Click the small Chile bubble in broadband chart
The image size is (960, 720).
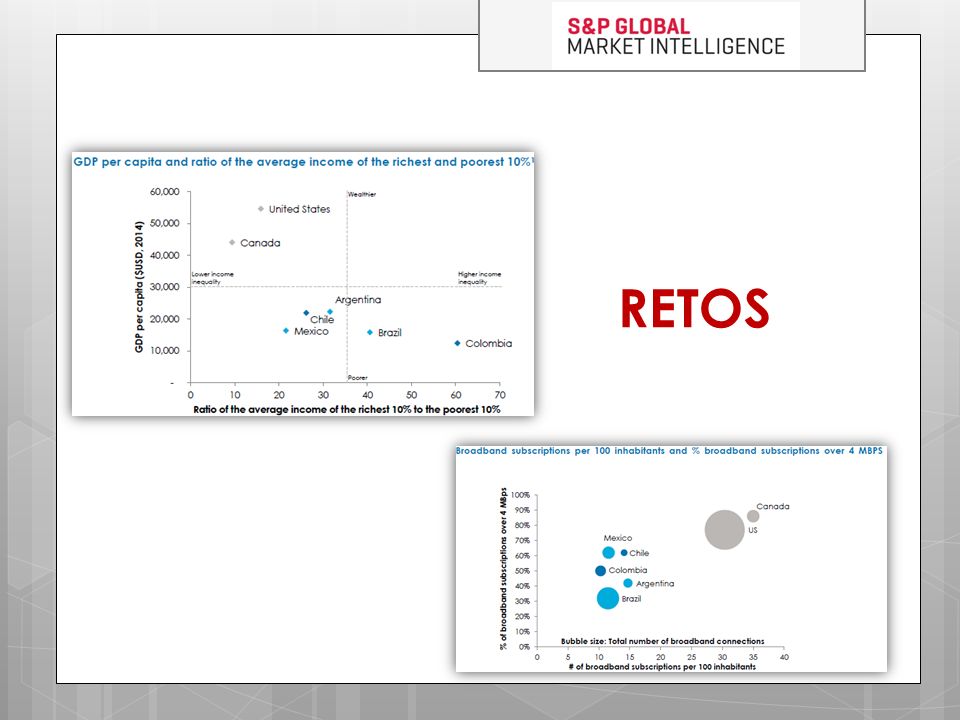(624, 553)
